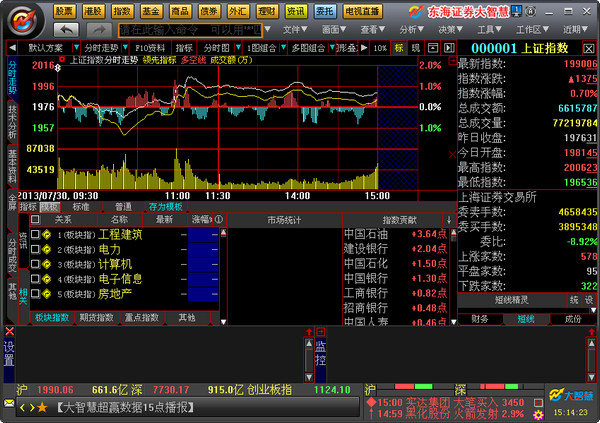Open the 查看 menu
Screen dimensions: 600x423
click(x=372, y=29)
